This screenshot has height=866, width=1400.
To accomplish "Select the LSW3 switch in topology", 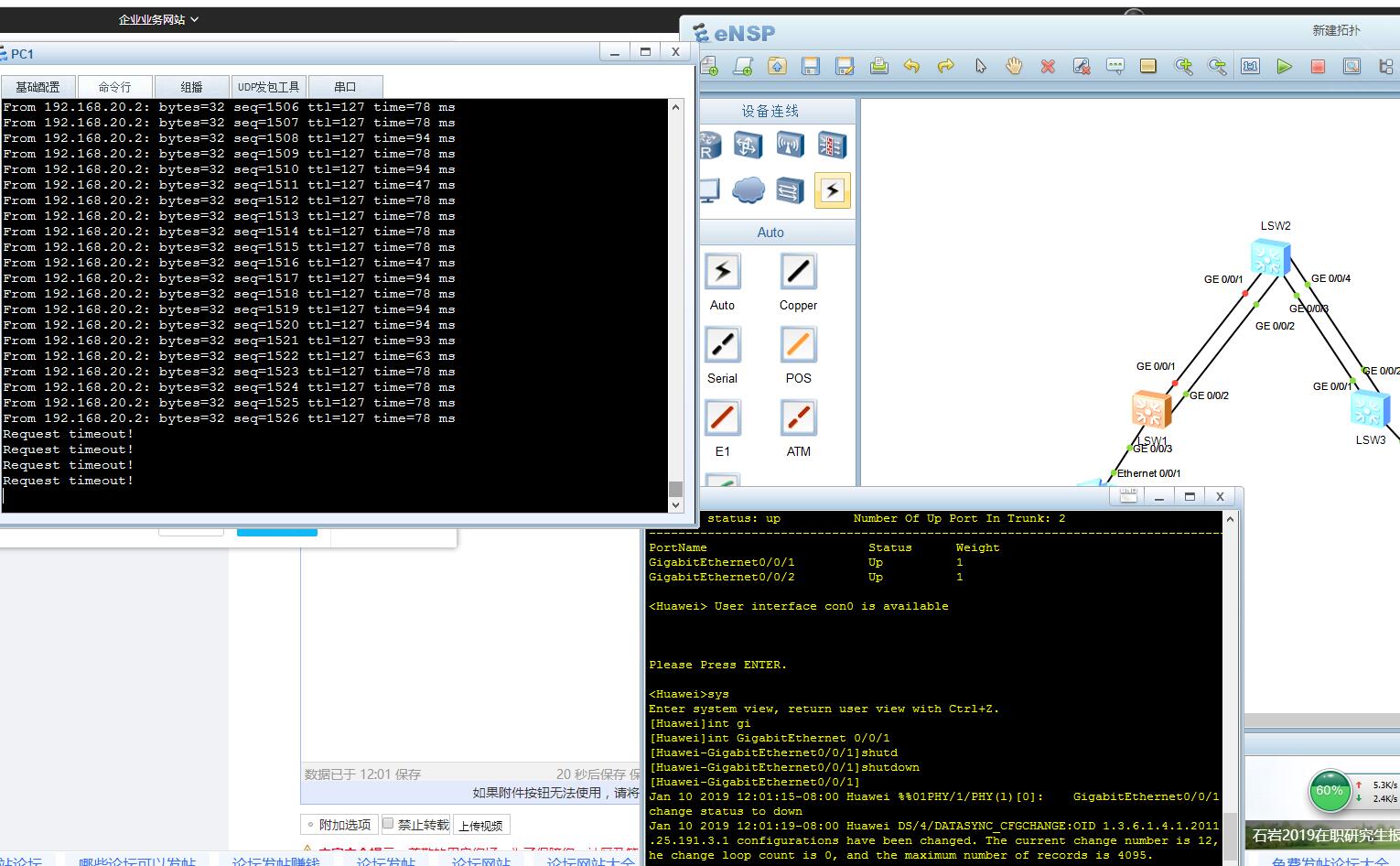I will click(x=1370, y=407).
